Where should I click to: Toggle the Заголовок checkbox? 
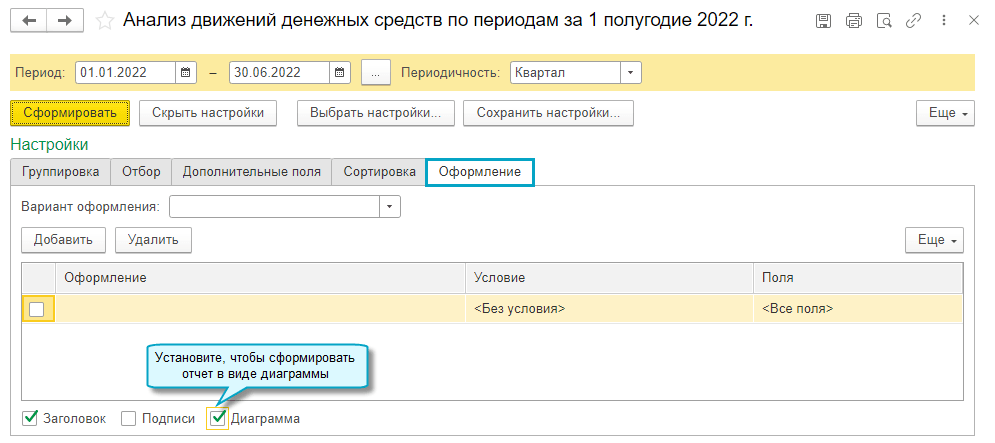coord(30,419)
